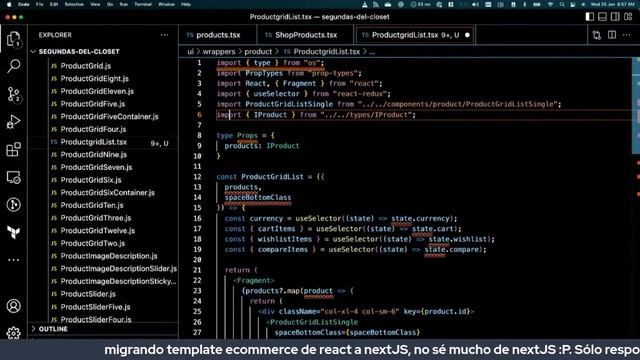The width and height of the screenshot is (640, 360).
Task: Open the Search view icon
Action: click(13, 66)
